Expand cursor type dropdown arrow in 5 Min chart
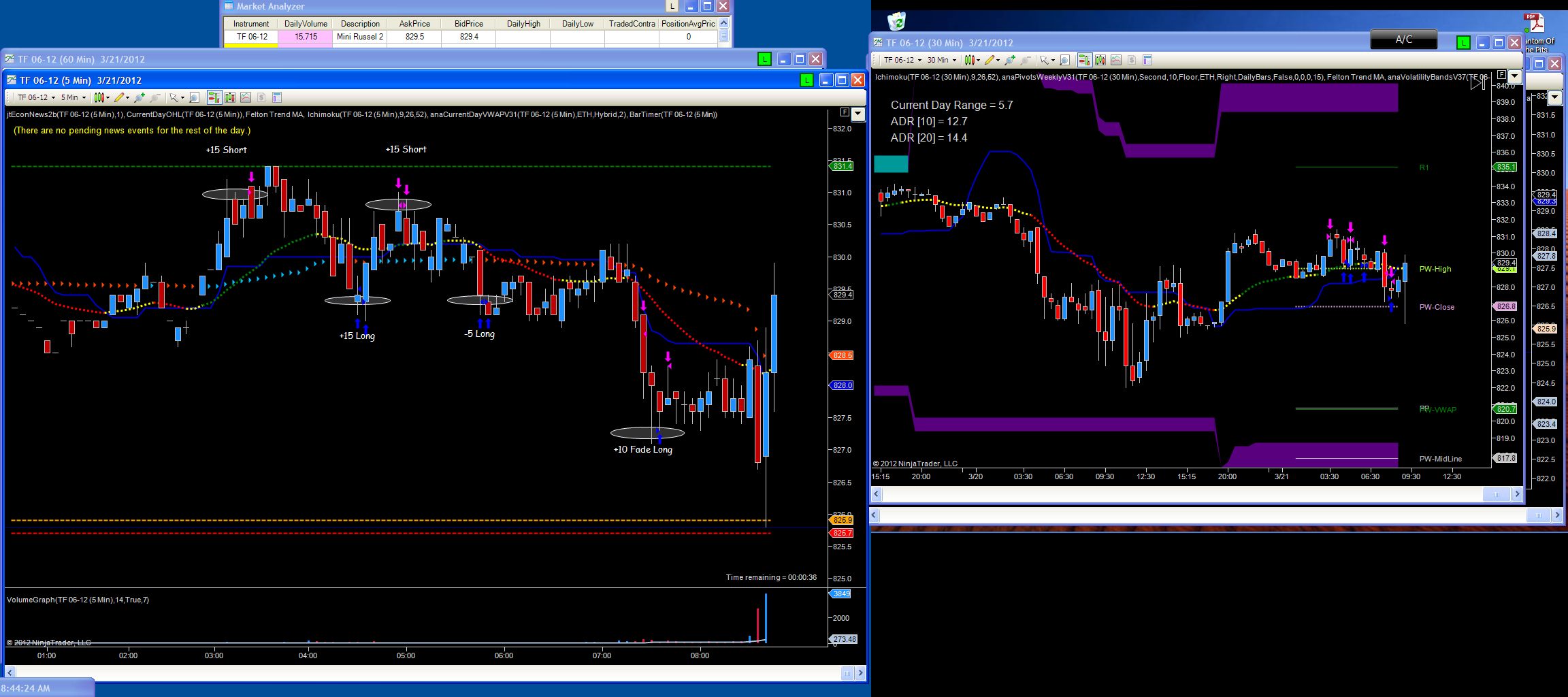 click(x=182, y=97)
